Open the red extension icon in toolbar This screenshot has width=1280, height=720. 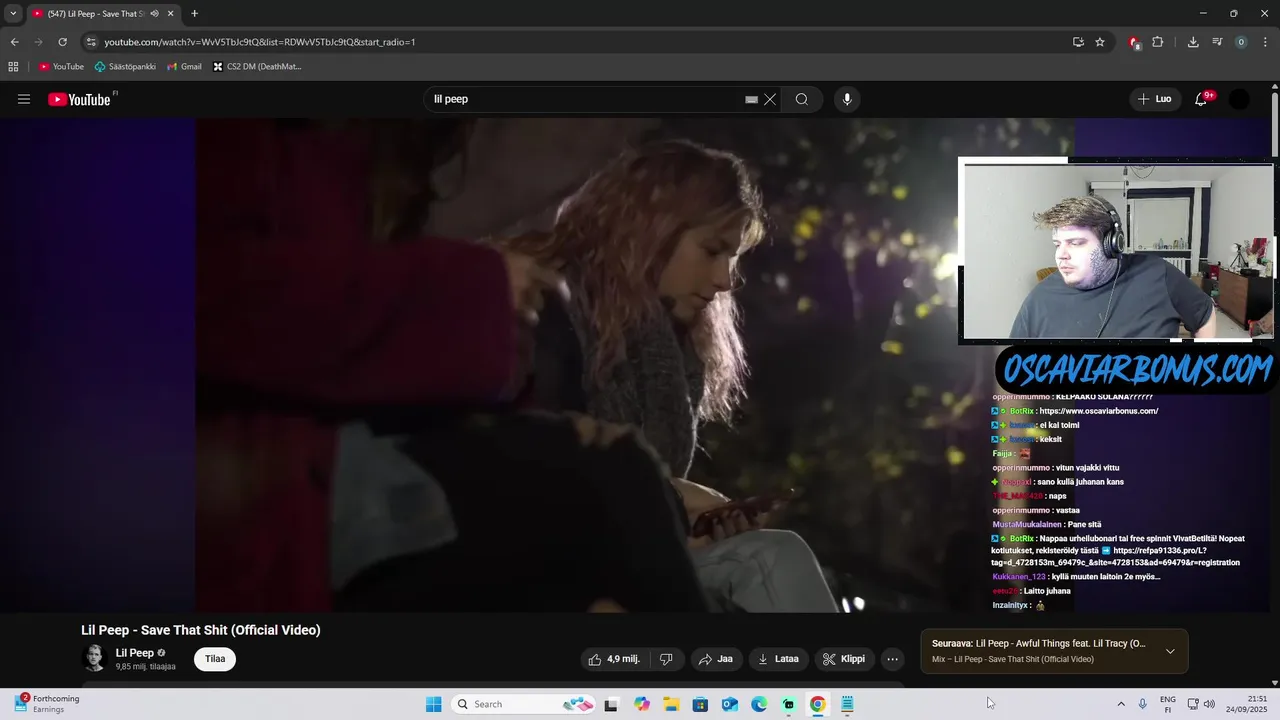coord(1134,42)
